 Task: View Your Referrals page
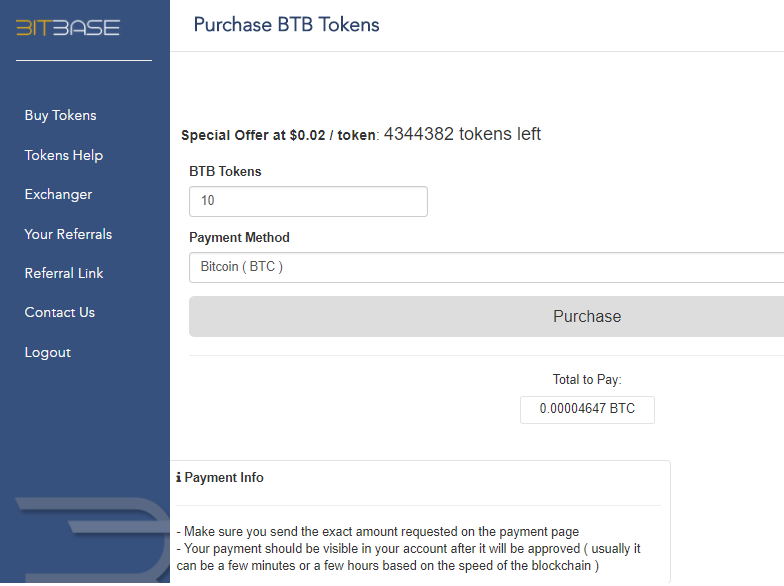[68, 234]
